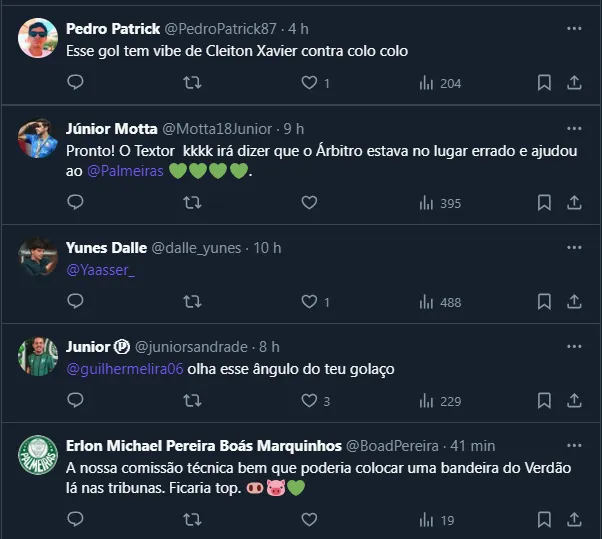Like Yunes Dalle's tweet
Screen dimensions: 602x539
(309, 302)
